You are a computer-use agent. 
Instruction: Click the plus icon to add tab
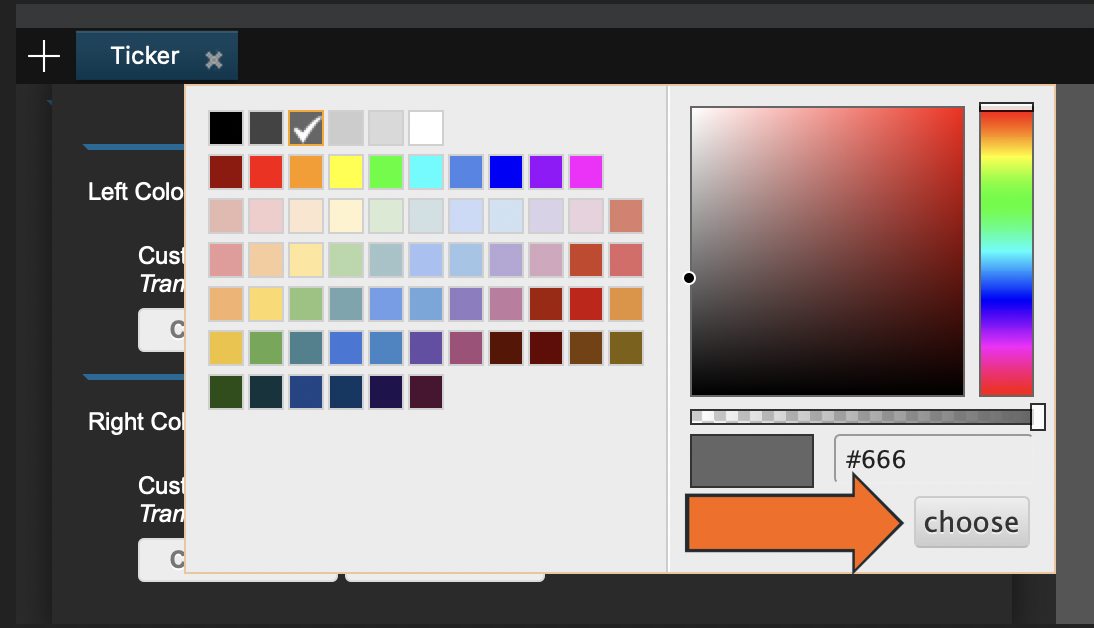coord(44,56)
